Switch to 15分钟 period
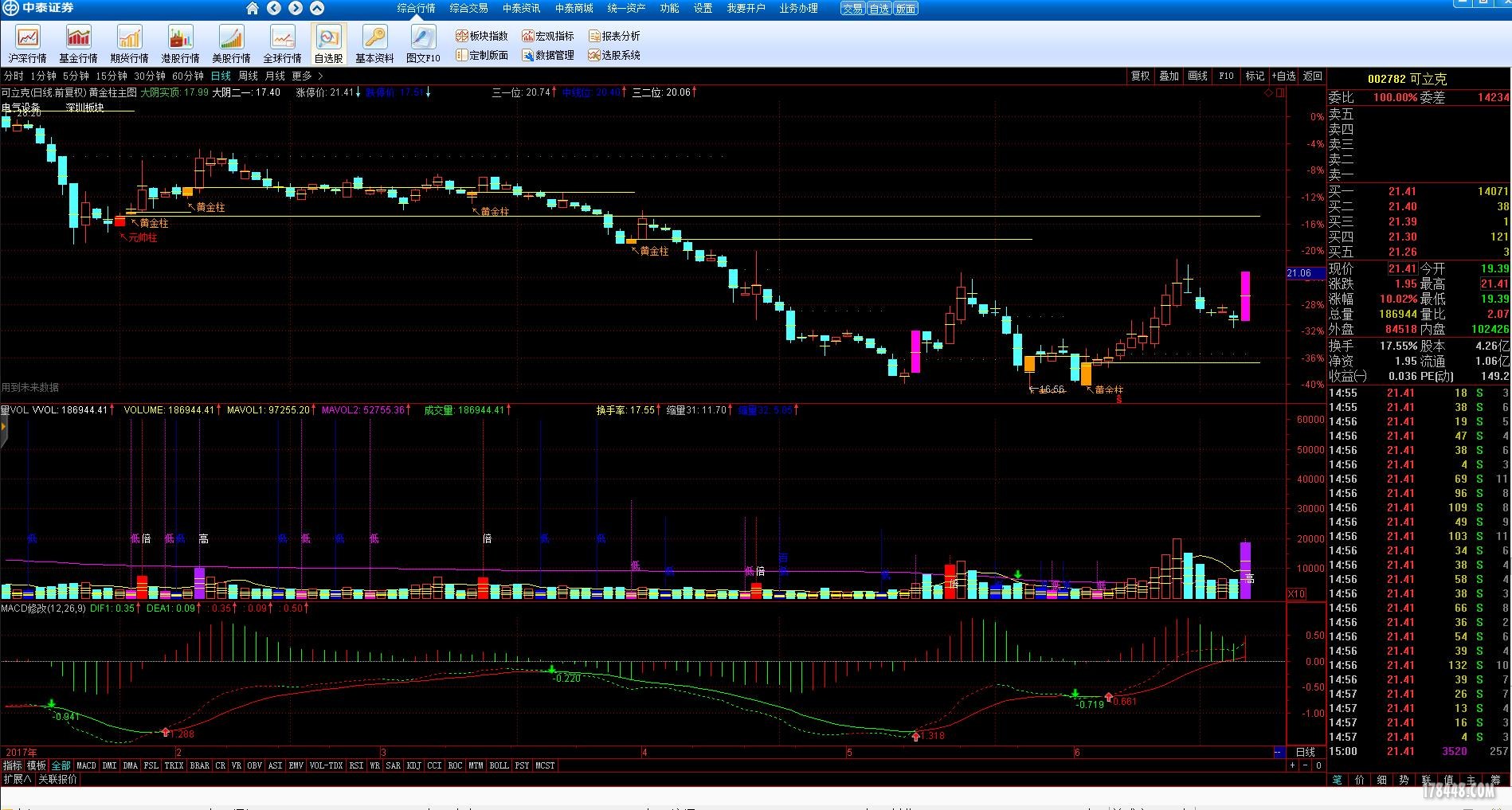1512x810 pixels. pos(112,76)
